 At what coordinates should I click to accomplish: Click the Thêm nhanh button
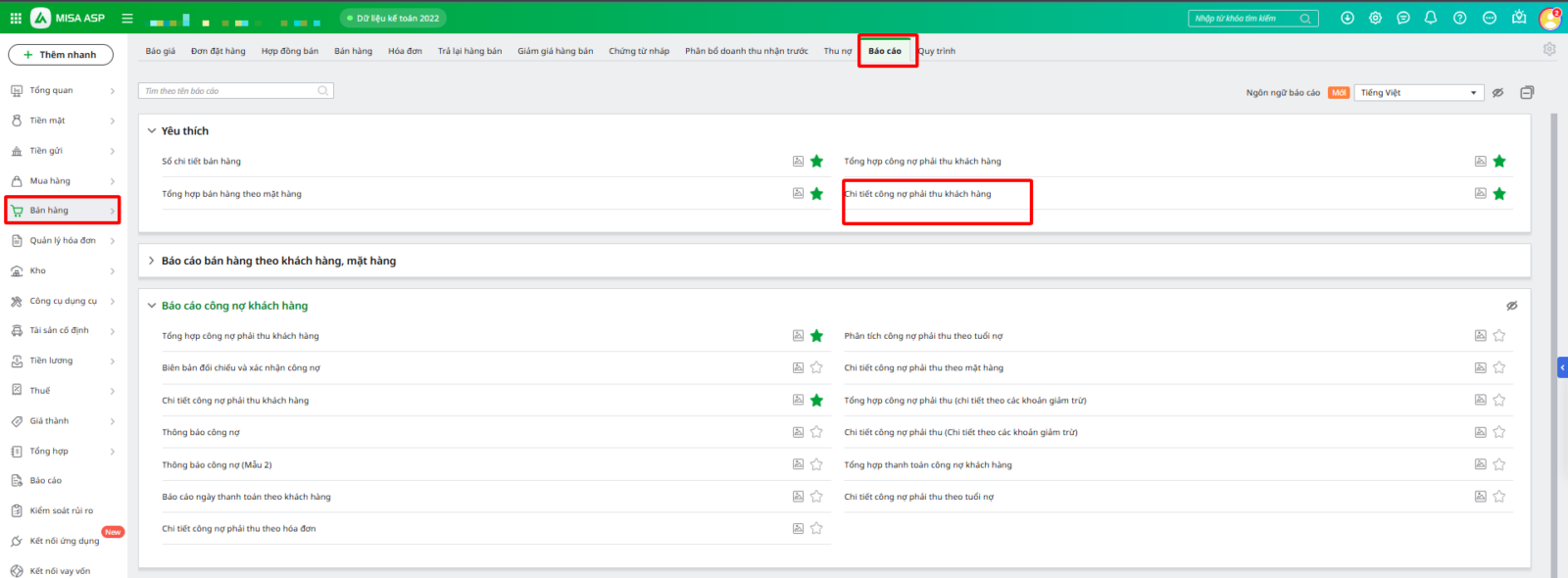pos(61,55)
